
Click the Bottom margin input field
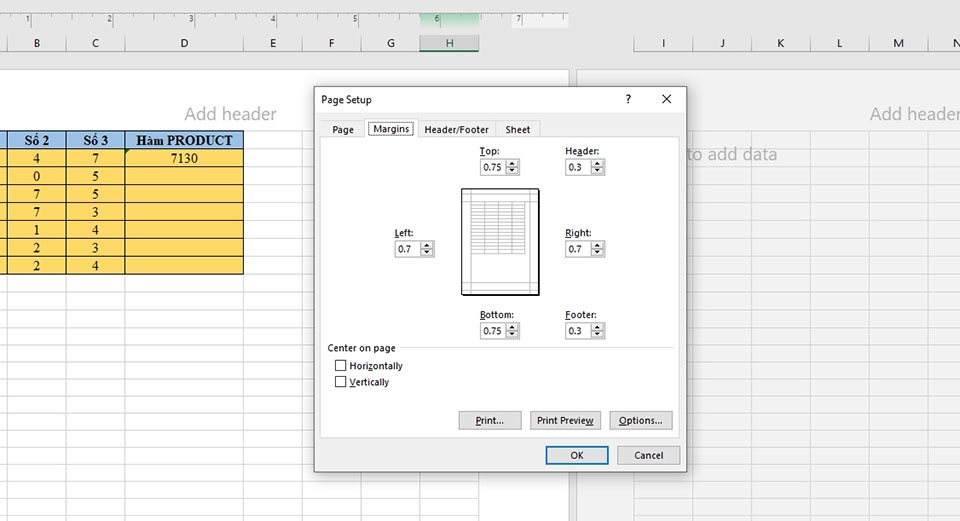click(x=493, y=331)
